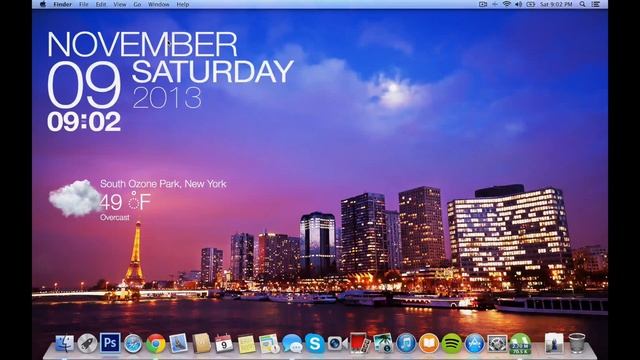Open Safari compass icon in Dock
640x360 pixels.
[133, 344]
